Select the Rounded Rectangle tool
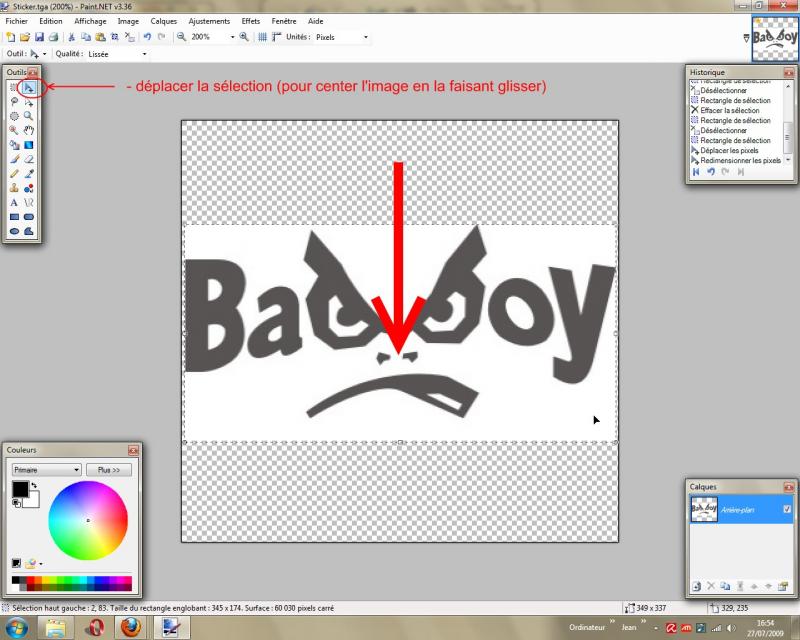Image resolution: width=800 pixels, height=640 pixels. [x=29, y=217]
